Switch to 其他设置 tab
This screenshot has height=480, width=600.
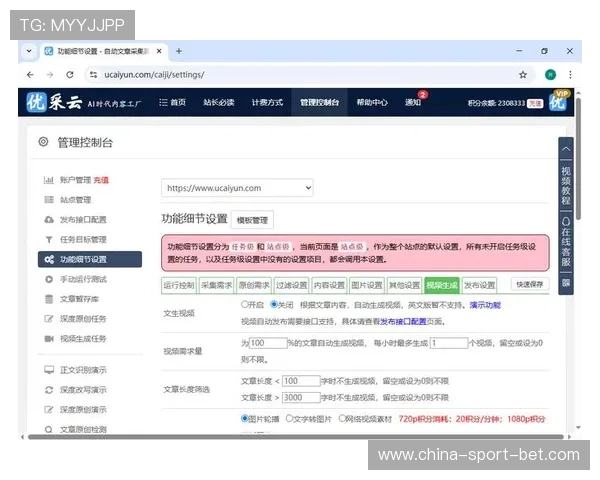pyautogui.click(x=404, y=286)
